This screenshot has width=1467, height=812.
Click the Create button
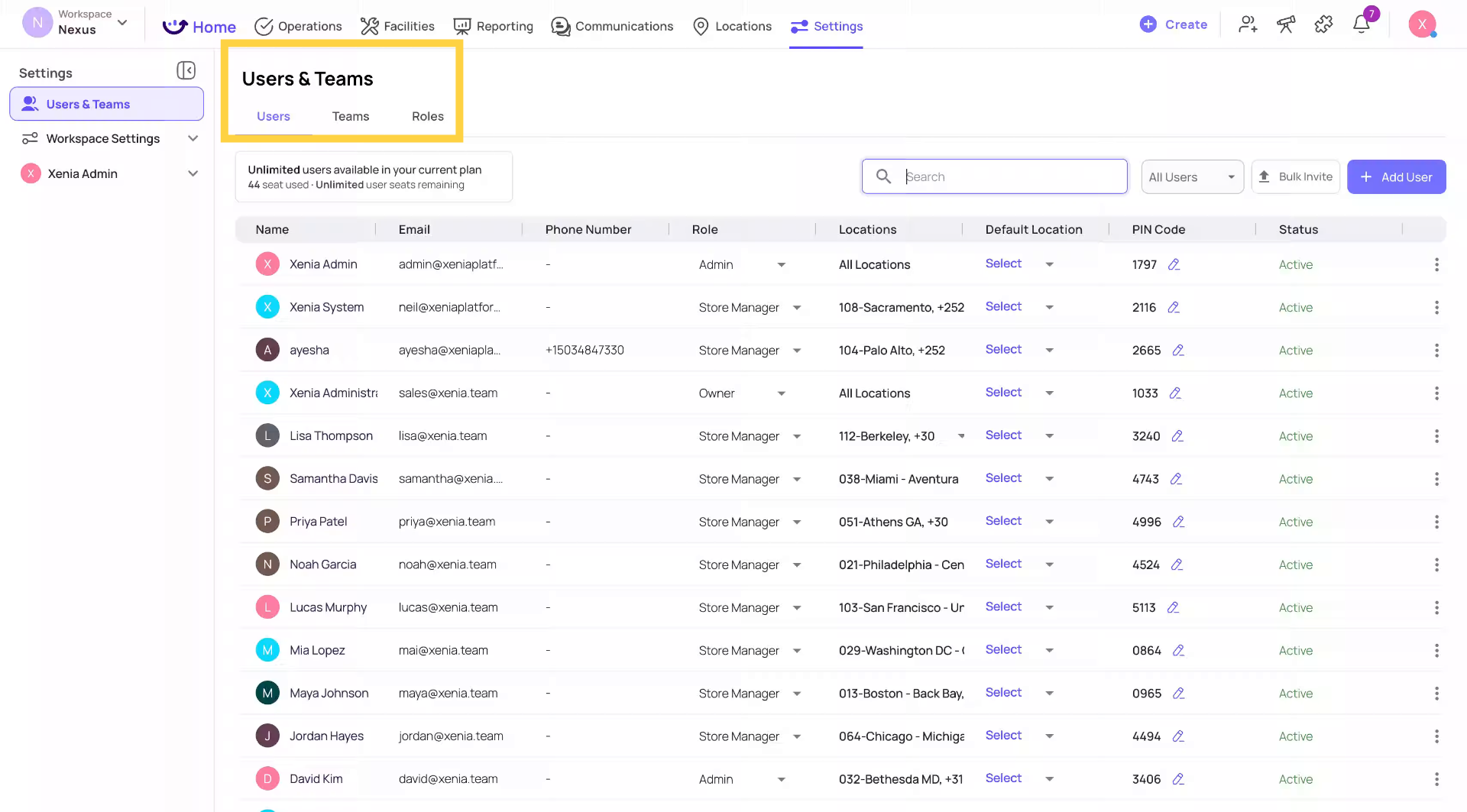point(1174,24)
